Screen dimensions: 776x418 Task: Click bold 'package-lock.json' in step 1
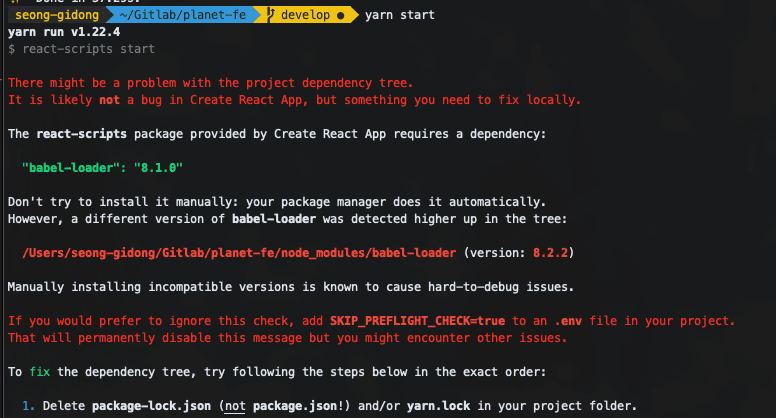pyautogui.click(x=151, y=406)
